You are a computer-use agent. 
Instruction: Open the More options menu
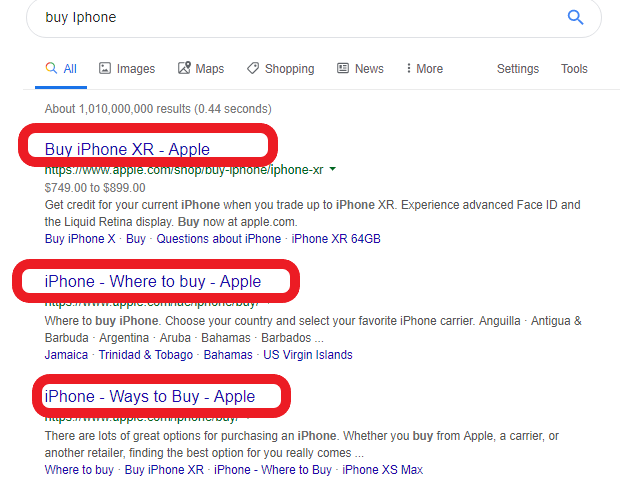[x=424, y=69]
